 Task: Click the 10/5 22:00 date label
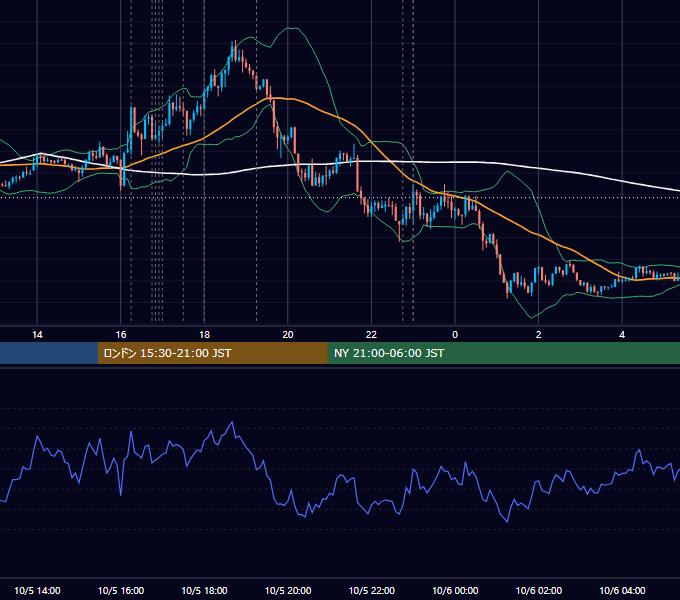pos(372,590)
